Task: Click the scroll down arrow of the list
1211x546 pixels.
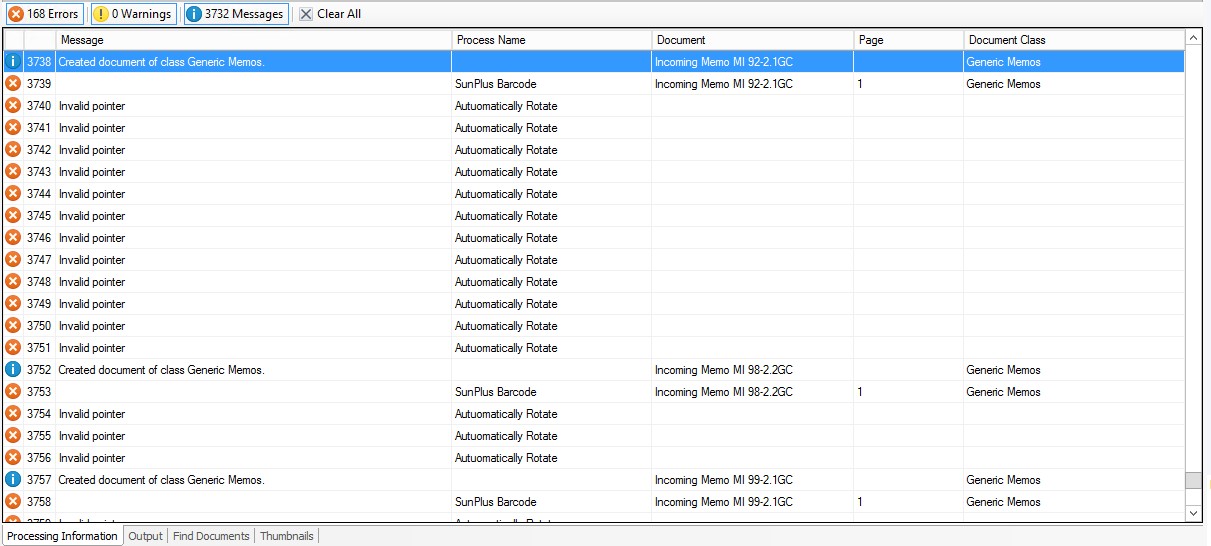Action: [1193, 513]
